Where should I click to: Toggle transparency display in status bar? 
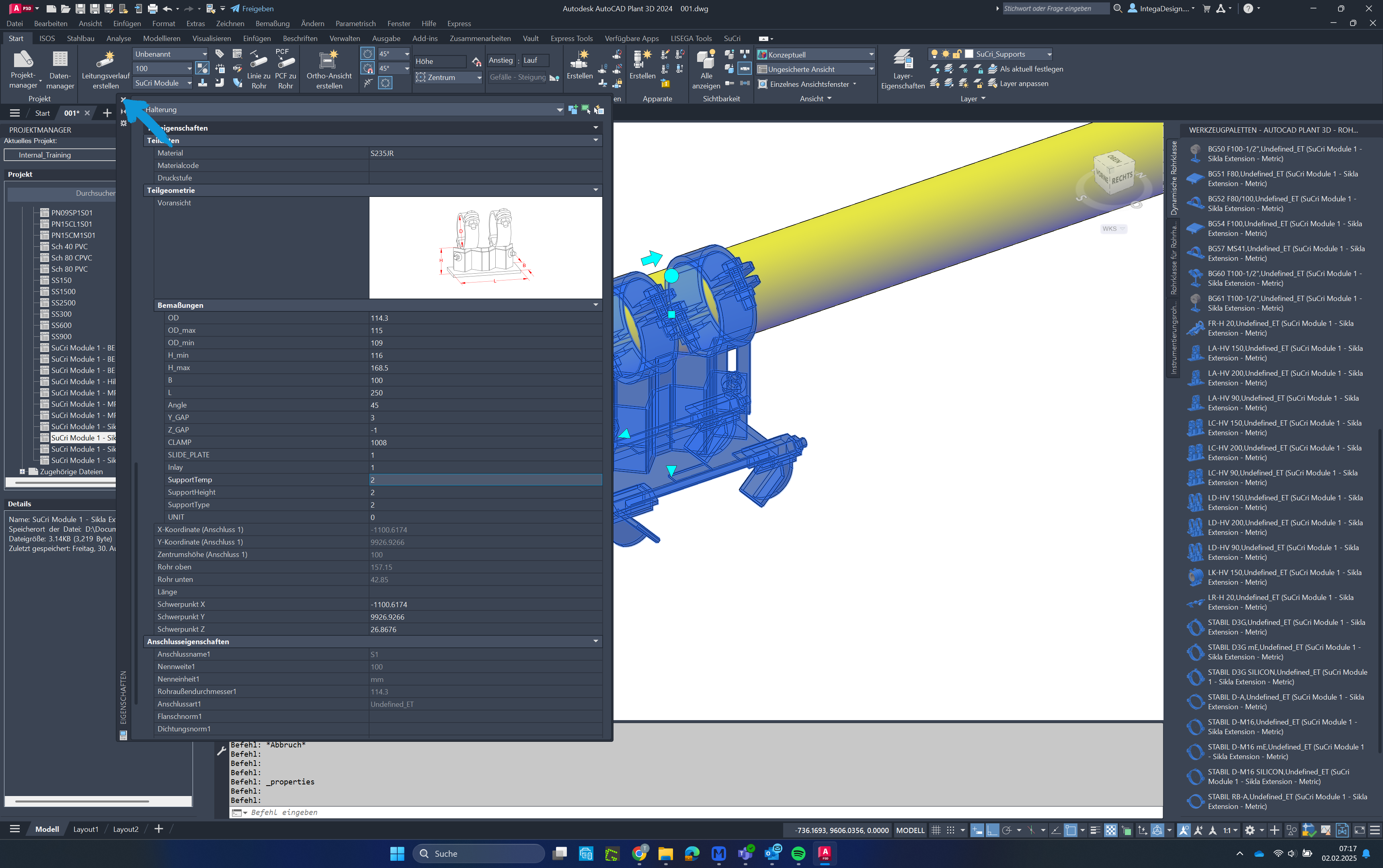pyautogui.click(x=1111, y=830)
